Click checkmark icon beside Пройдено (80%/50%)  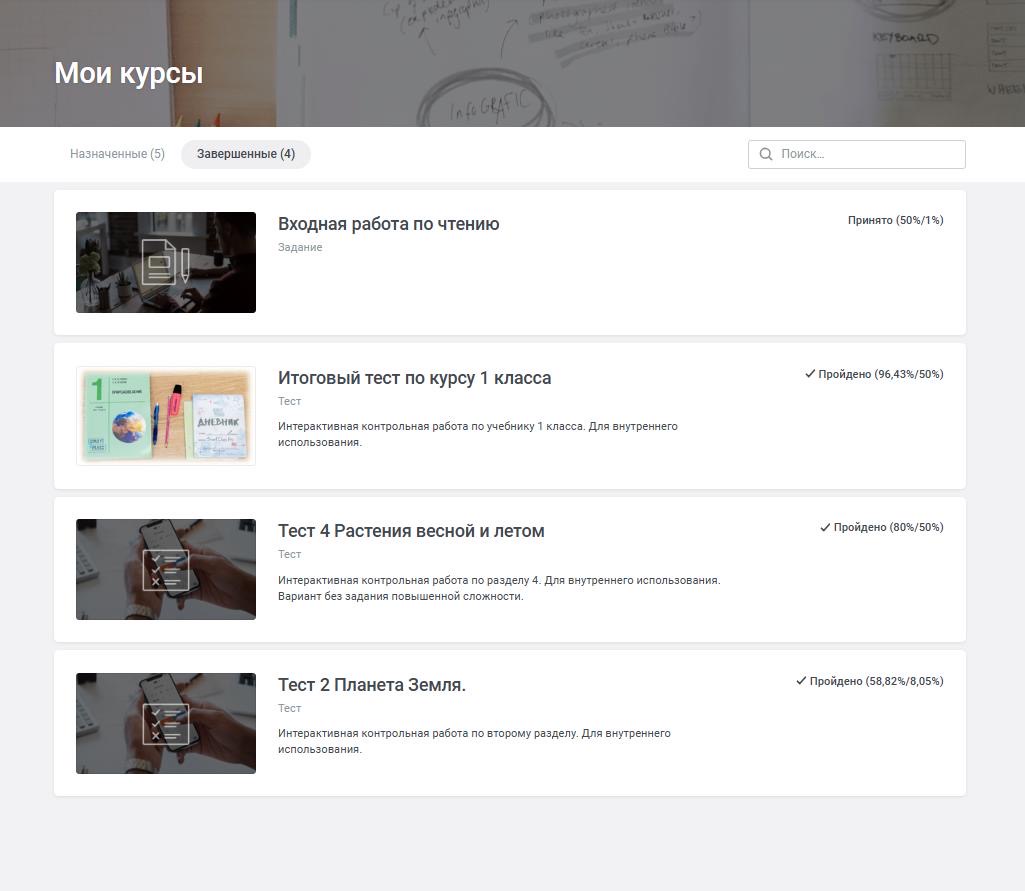click(825, 527)
